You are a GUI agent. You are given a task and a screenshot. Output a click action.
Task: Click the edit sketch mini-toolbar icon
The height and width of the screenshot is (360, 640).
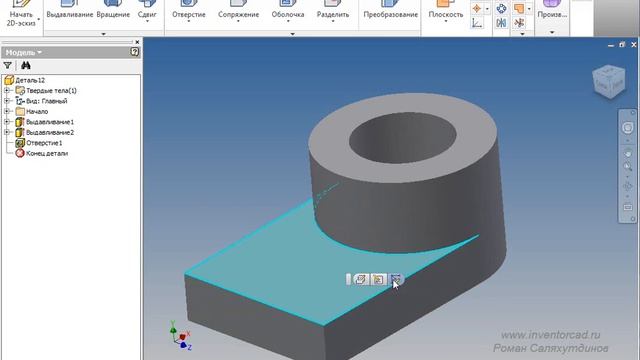coord(360,279)
